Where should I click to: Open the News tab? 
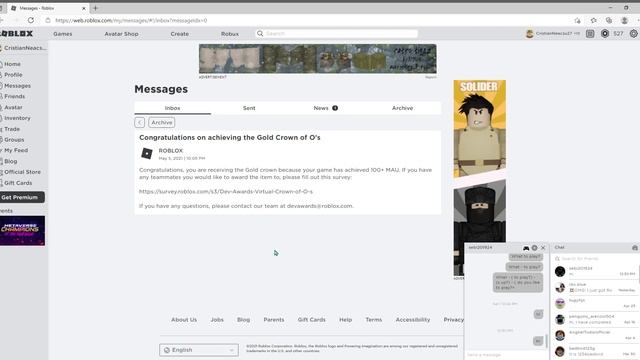pyautogui.click(x=325, y=108)
